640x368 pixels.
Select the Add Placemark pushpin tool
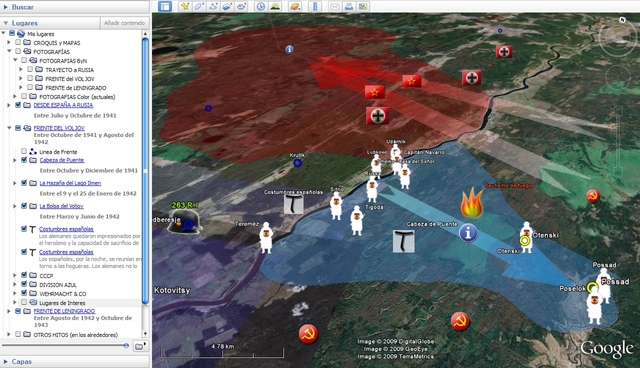pos(185,6)
